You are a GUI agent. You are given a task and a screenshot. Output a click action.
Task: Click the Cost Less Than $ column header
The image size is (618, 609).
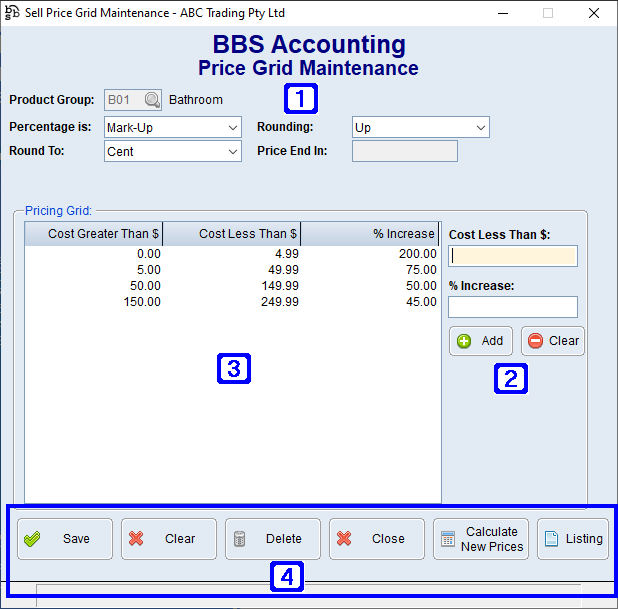232,234
